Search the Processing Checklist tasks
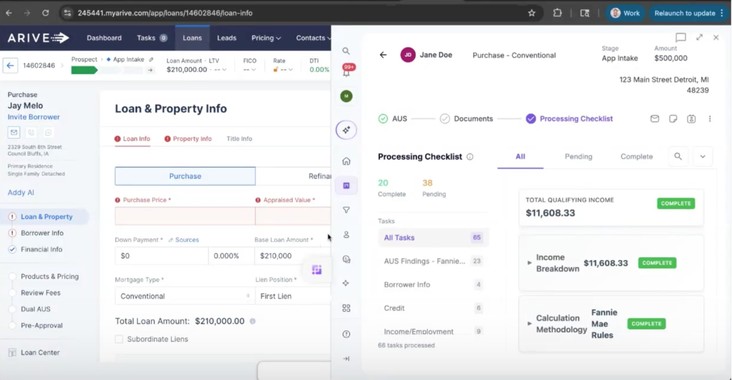 [x=678, y=156]
